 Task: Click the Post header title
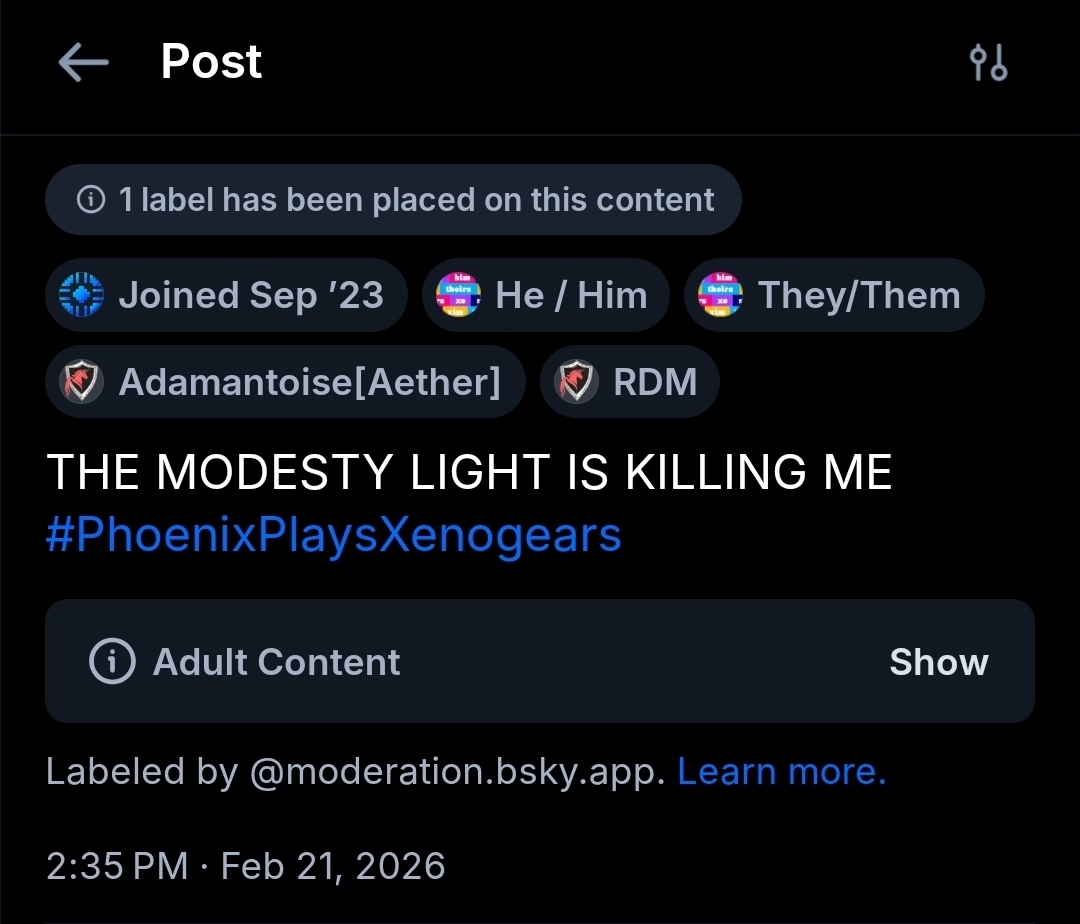[211, 62]
